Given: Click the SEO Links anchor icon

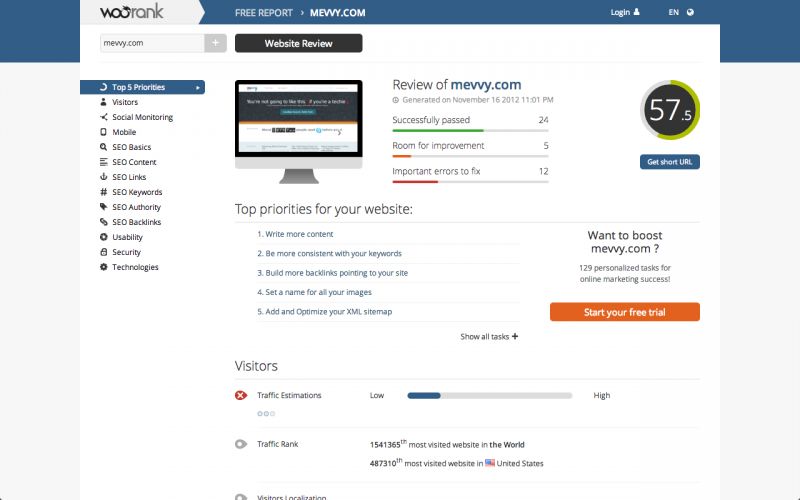Looking at the screenshot, I should (x=104, y=177).
